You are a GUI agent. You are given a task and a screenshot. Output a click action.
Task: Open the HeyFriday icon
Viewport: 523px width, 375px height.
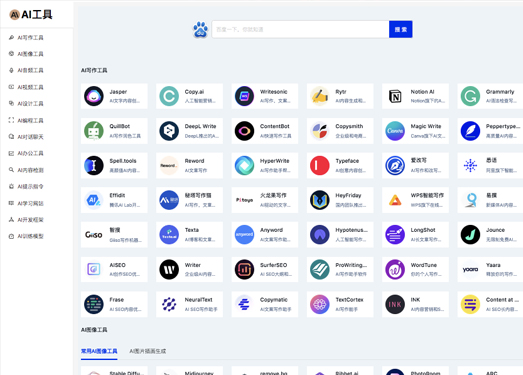click(x=320, y=200)
